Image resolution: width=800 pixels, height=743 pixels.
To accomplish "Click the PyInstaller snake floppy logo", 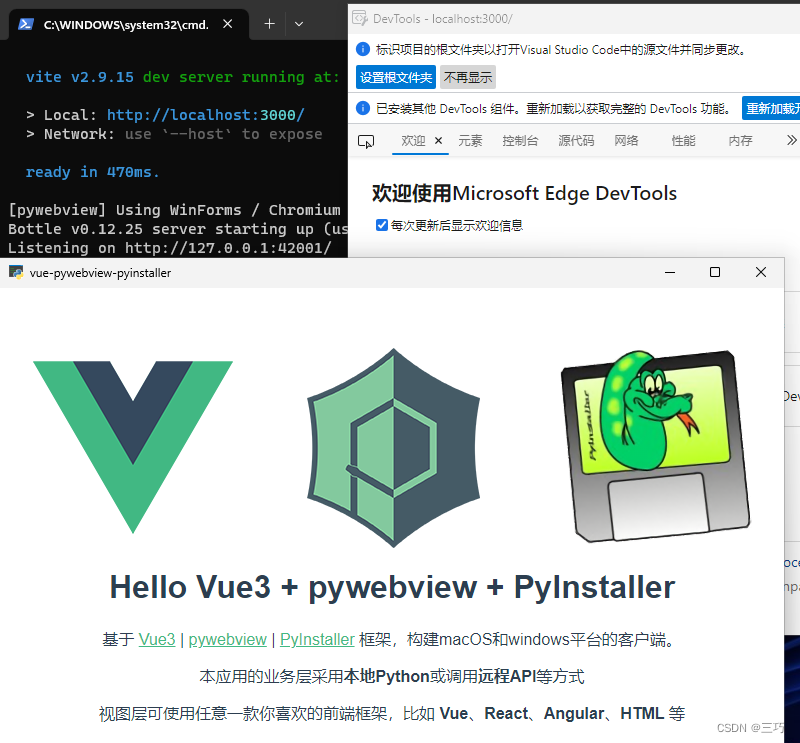I will pyautogui.click(x=656, y=445).
